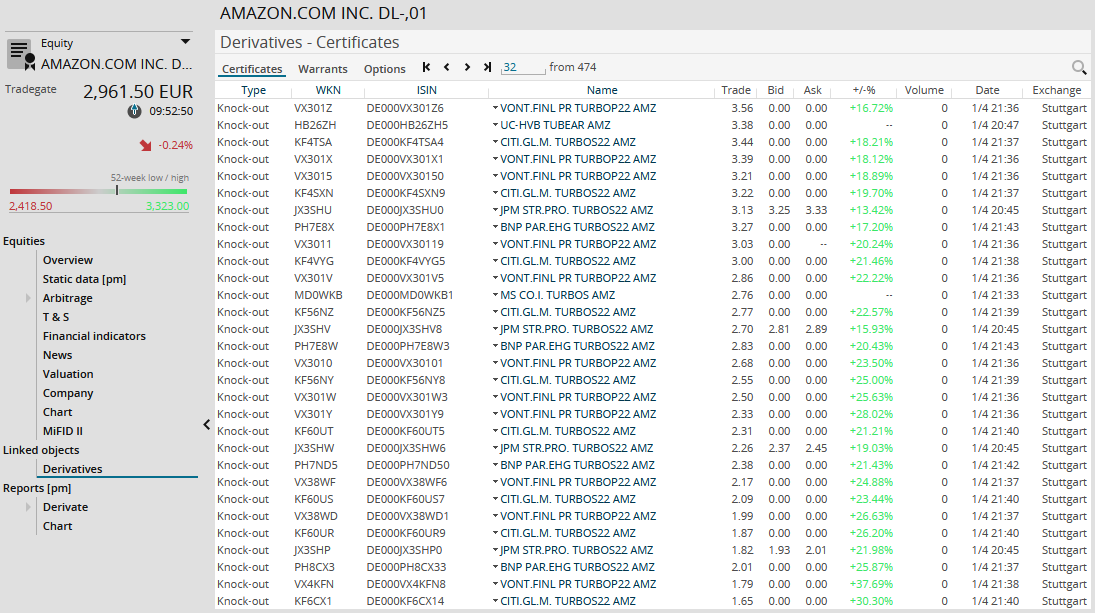
Task: Click the equity certificate document icon
Action: click(21, 54)
